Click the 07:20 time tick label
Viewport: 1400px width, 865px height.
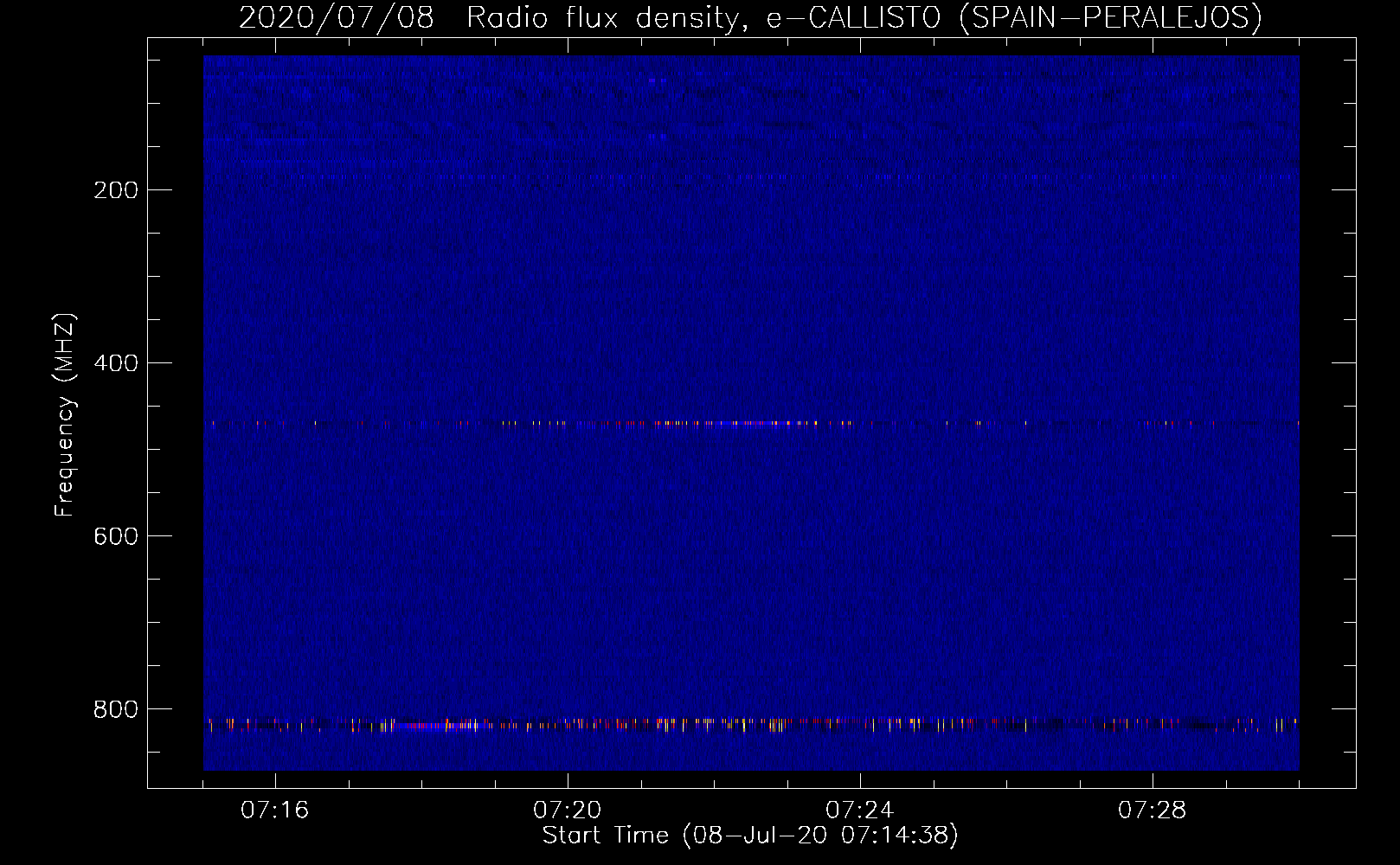coord(568,811)
